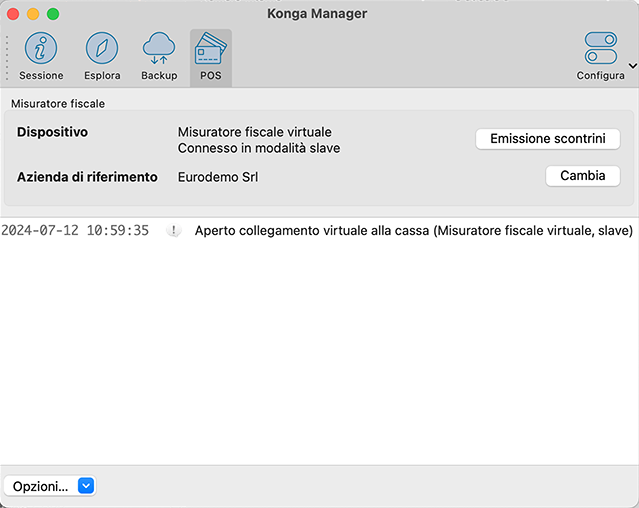Click the Misuratore fiscale virtuale device text
The image size is (639, 508).
(x=254, y=132)
